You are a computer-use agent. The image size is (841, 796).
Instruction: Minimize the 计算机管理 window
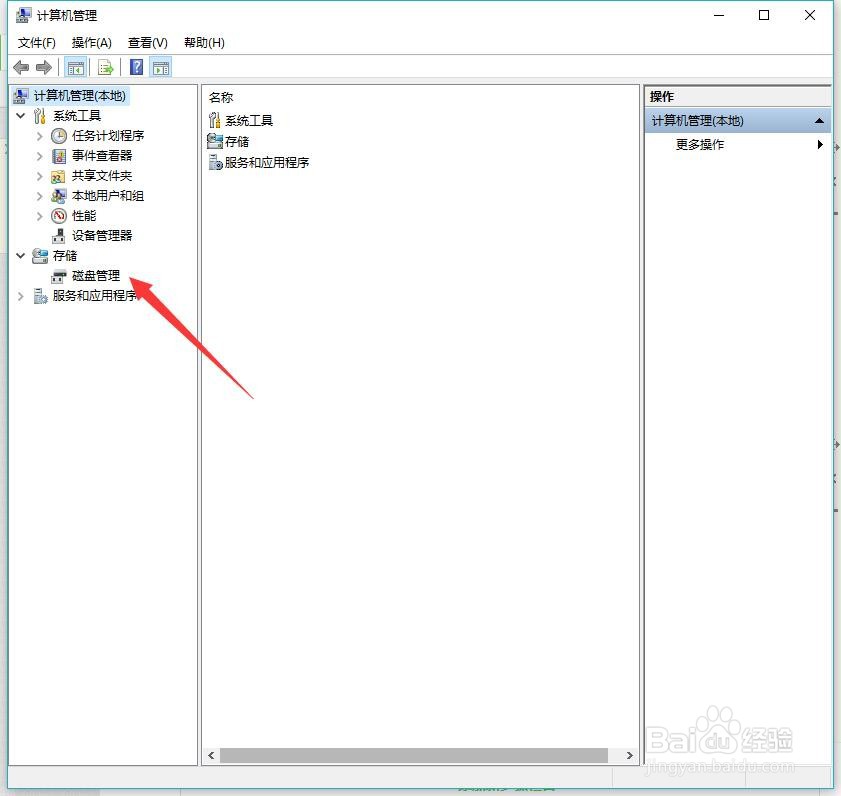(x=719, y=16)
